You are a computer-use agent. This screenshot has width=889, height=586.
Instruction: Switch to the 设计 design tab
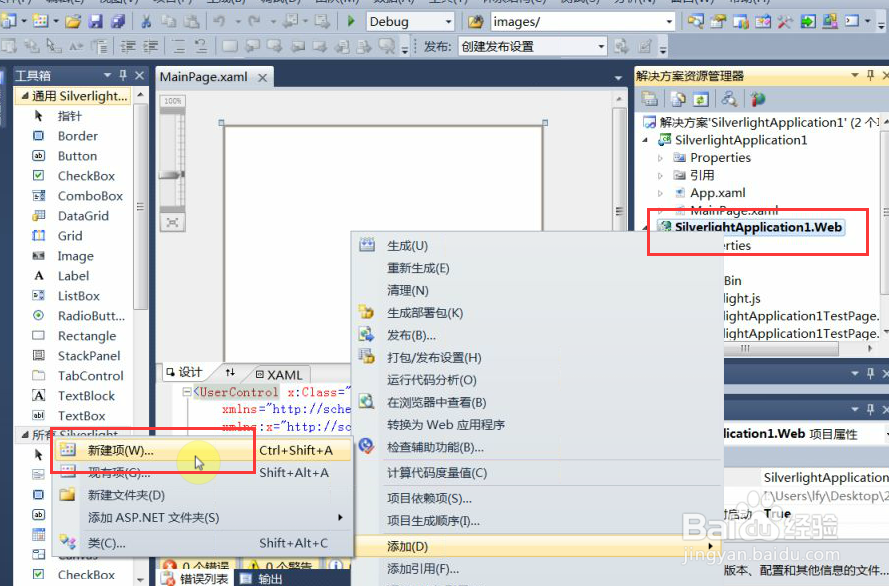click(183, 372)
